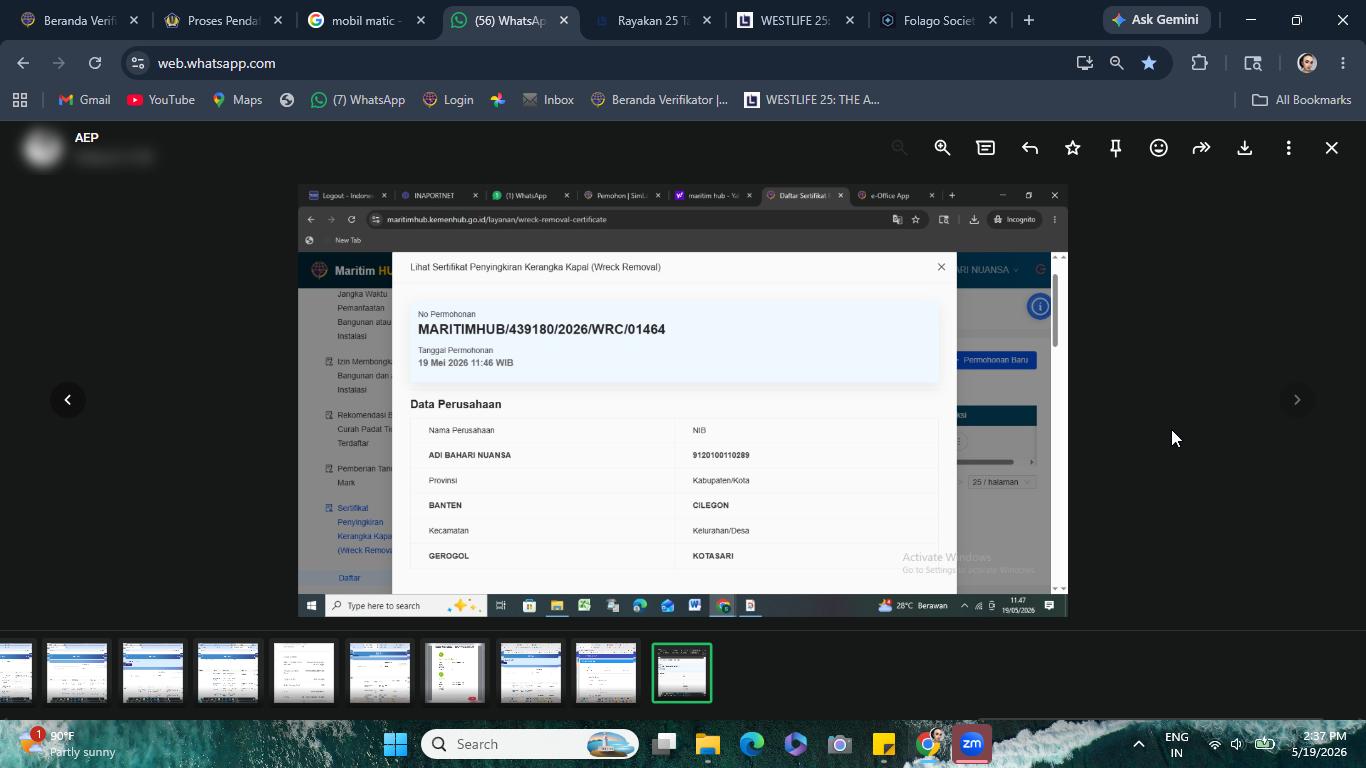Click the zoom in magnifier icon

942,148
